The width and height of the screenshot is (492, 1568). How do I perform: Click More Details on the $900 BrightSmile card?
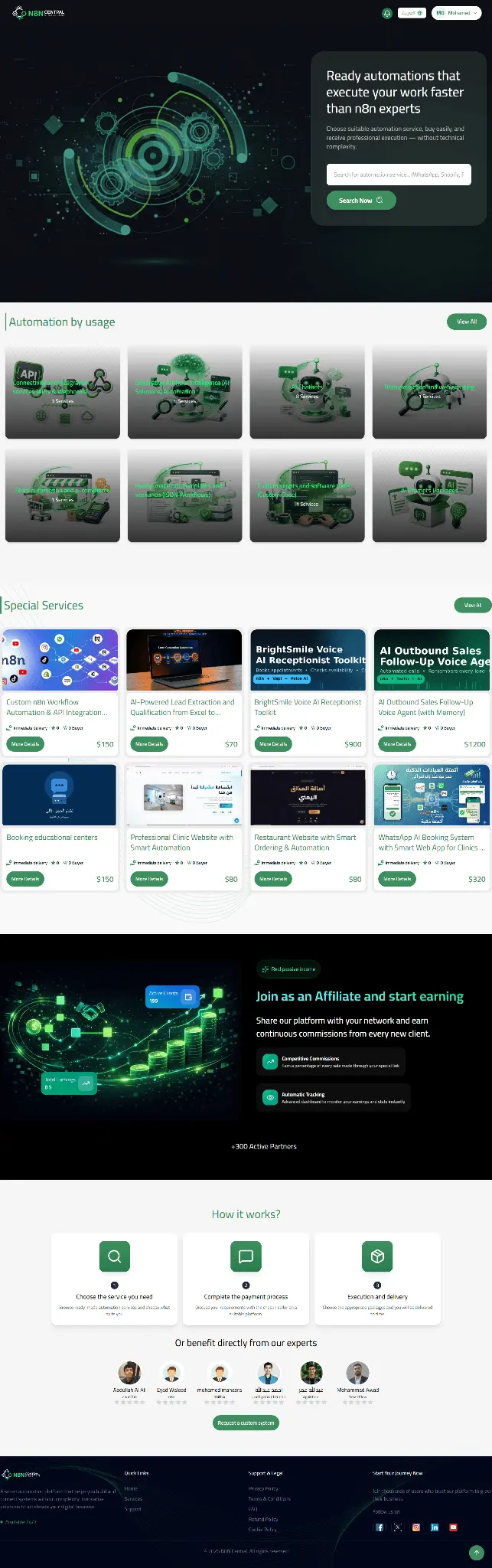[x=273, y=744]
